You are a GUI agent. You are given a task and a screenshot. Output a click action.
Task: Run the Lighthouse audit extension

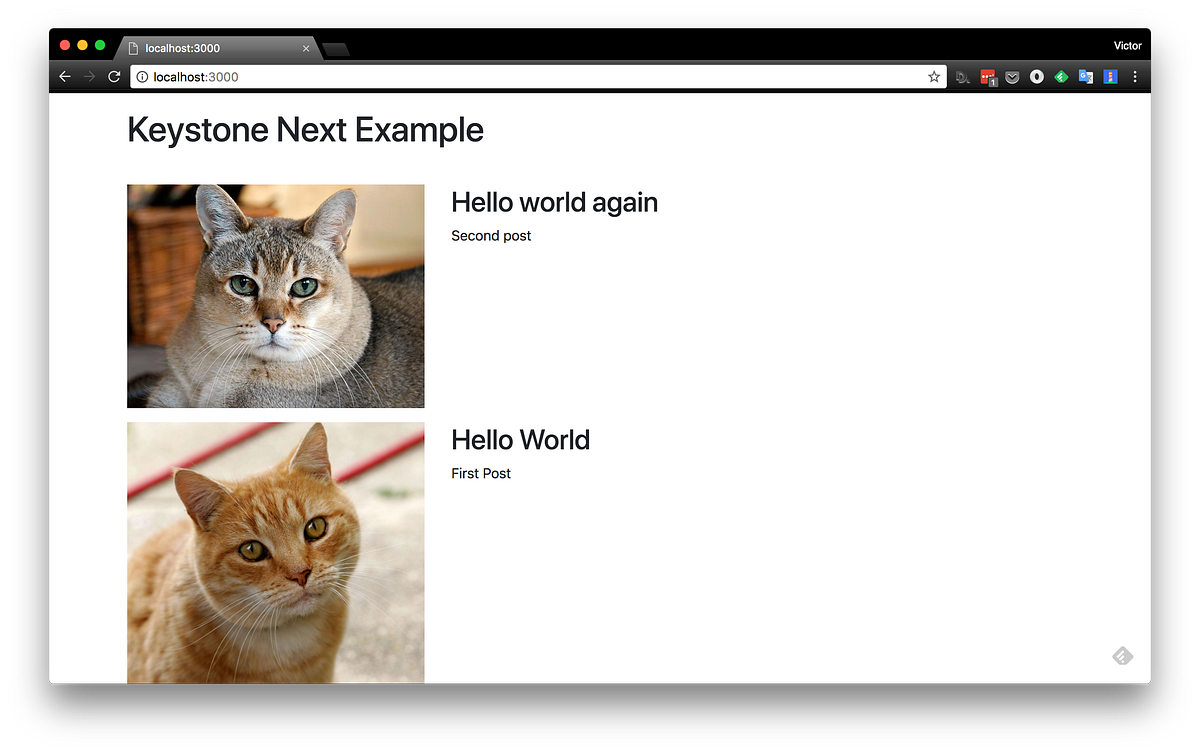[1111, 76]
